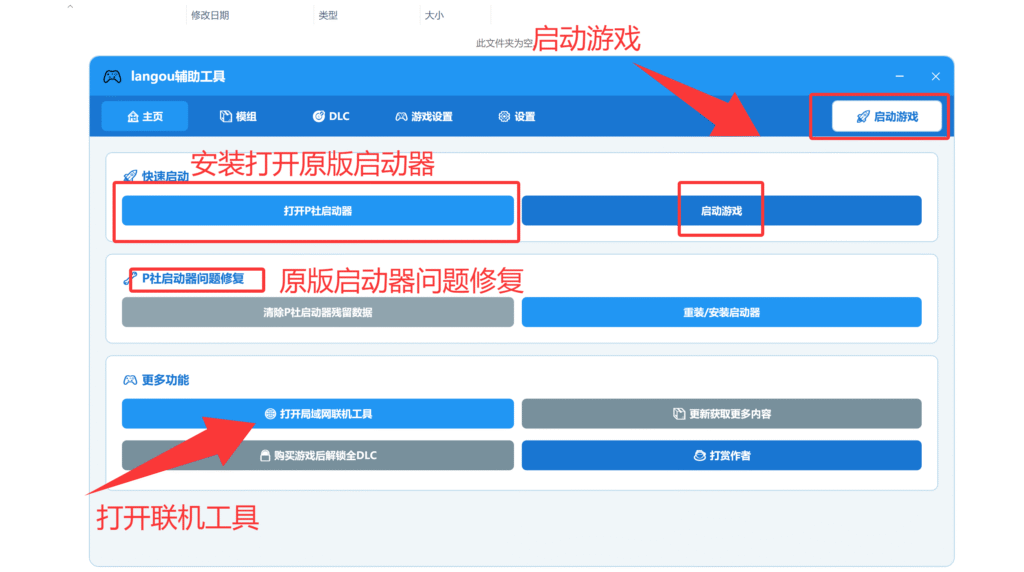Minimize the langou辅助工具 window
1024x572 pixels.
pyautogui.click(x=900, y=77)
